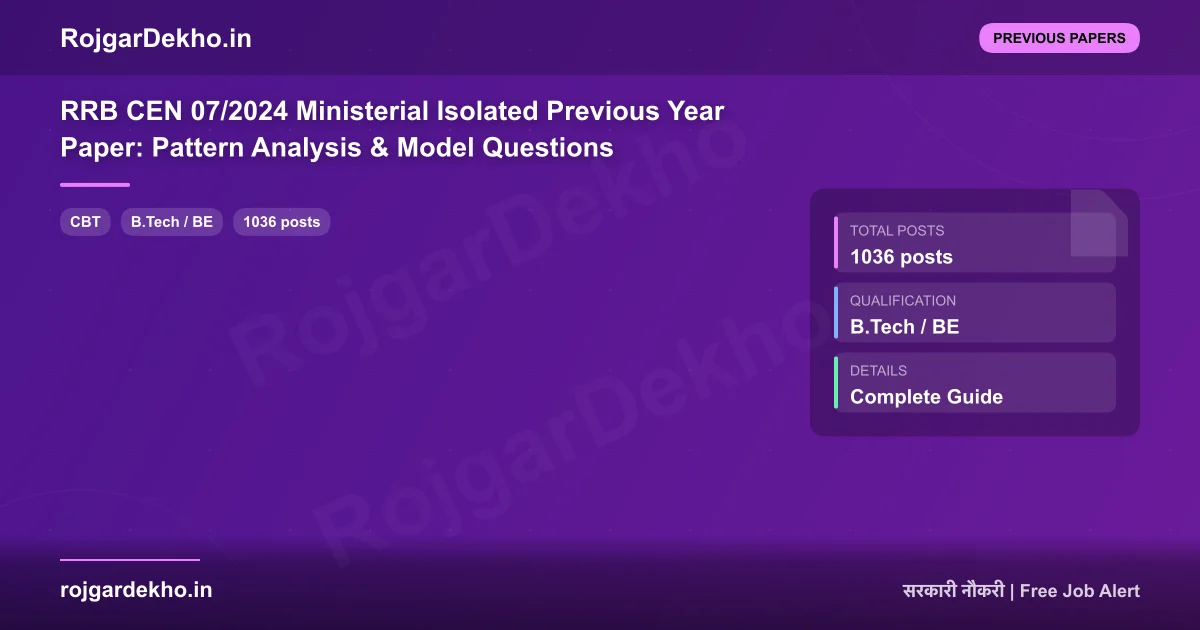Click the DETAILS card label
This screenshot has height=630, width=1200.
point(878,370)
